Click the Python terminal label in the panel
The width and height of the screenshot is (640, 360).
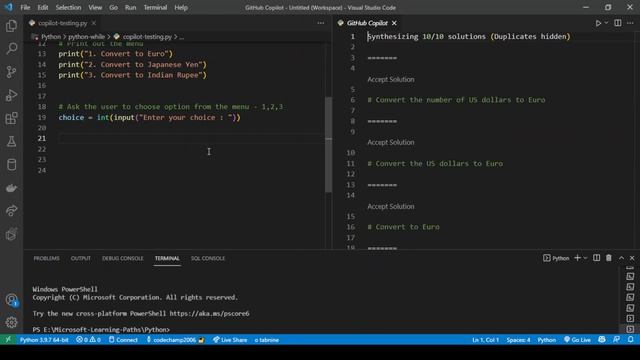coord(556,258)
